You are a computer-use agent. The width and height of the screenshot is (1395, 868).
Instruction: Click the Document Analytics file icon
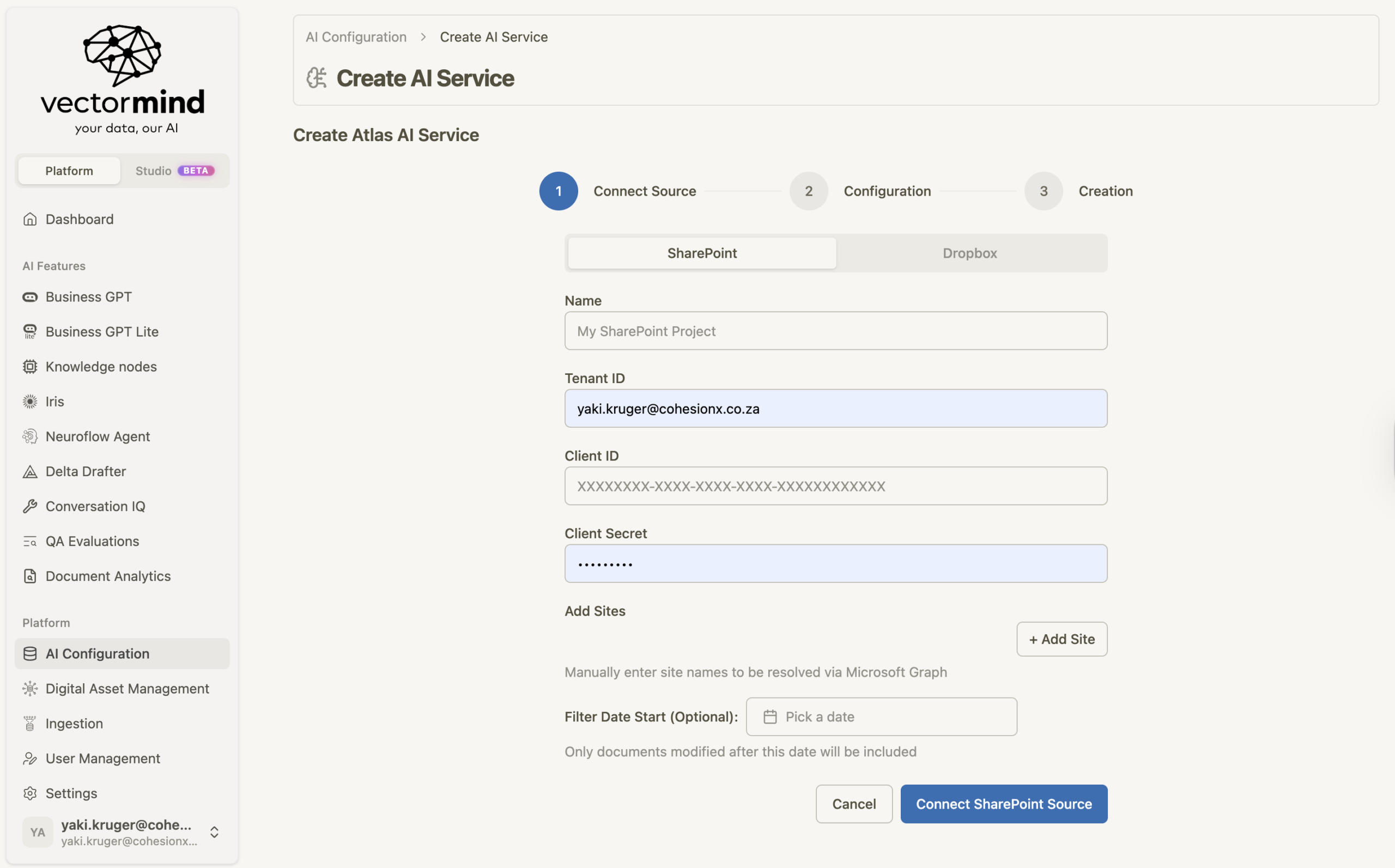(x=30, y=576)
